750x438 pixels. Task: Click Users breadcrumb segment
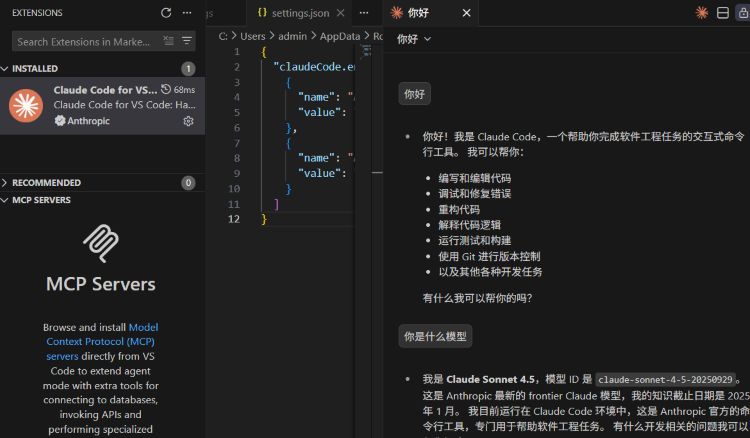click(x=253, y=36)
